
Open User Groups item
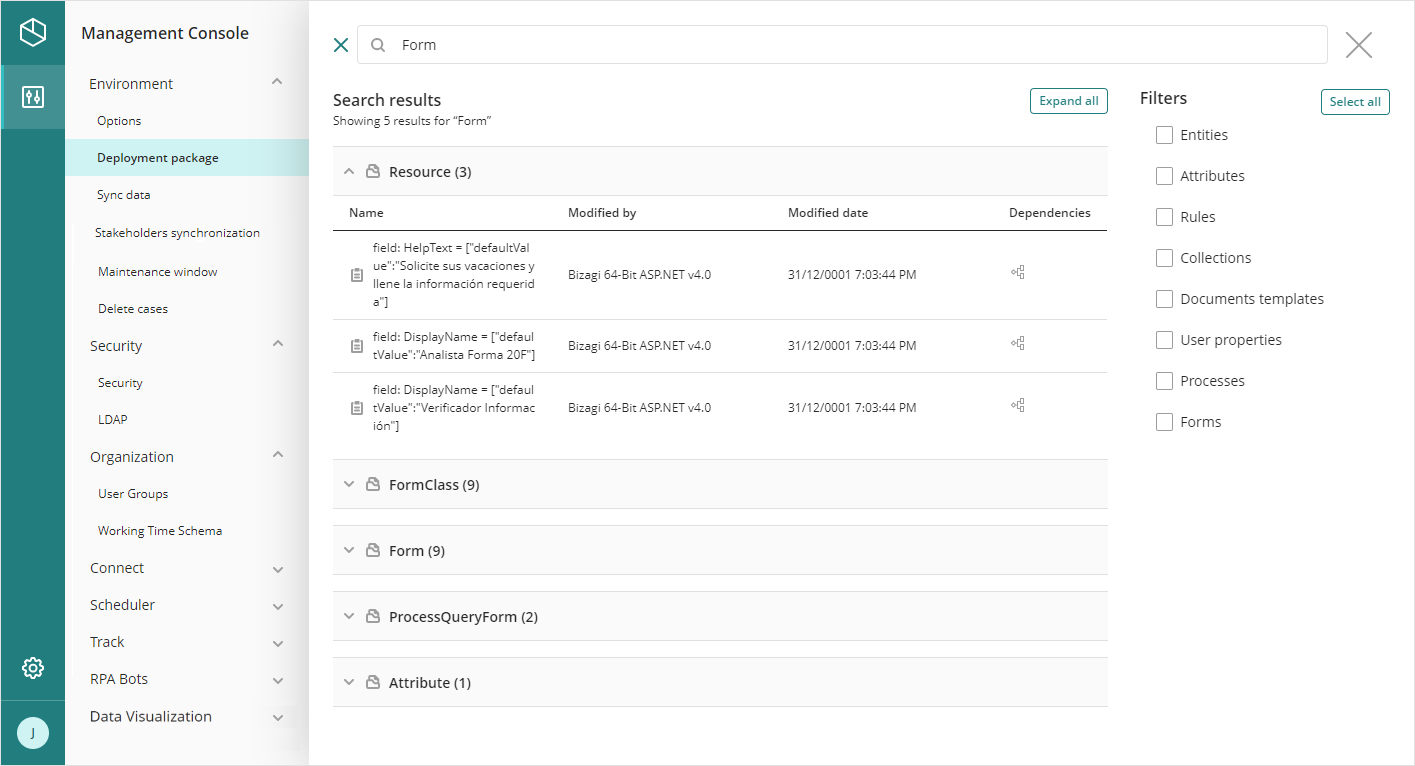pyautogui.click(x=133, y=494)
